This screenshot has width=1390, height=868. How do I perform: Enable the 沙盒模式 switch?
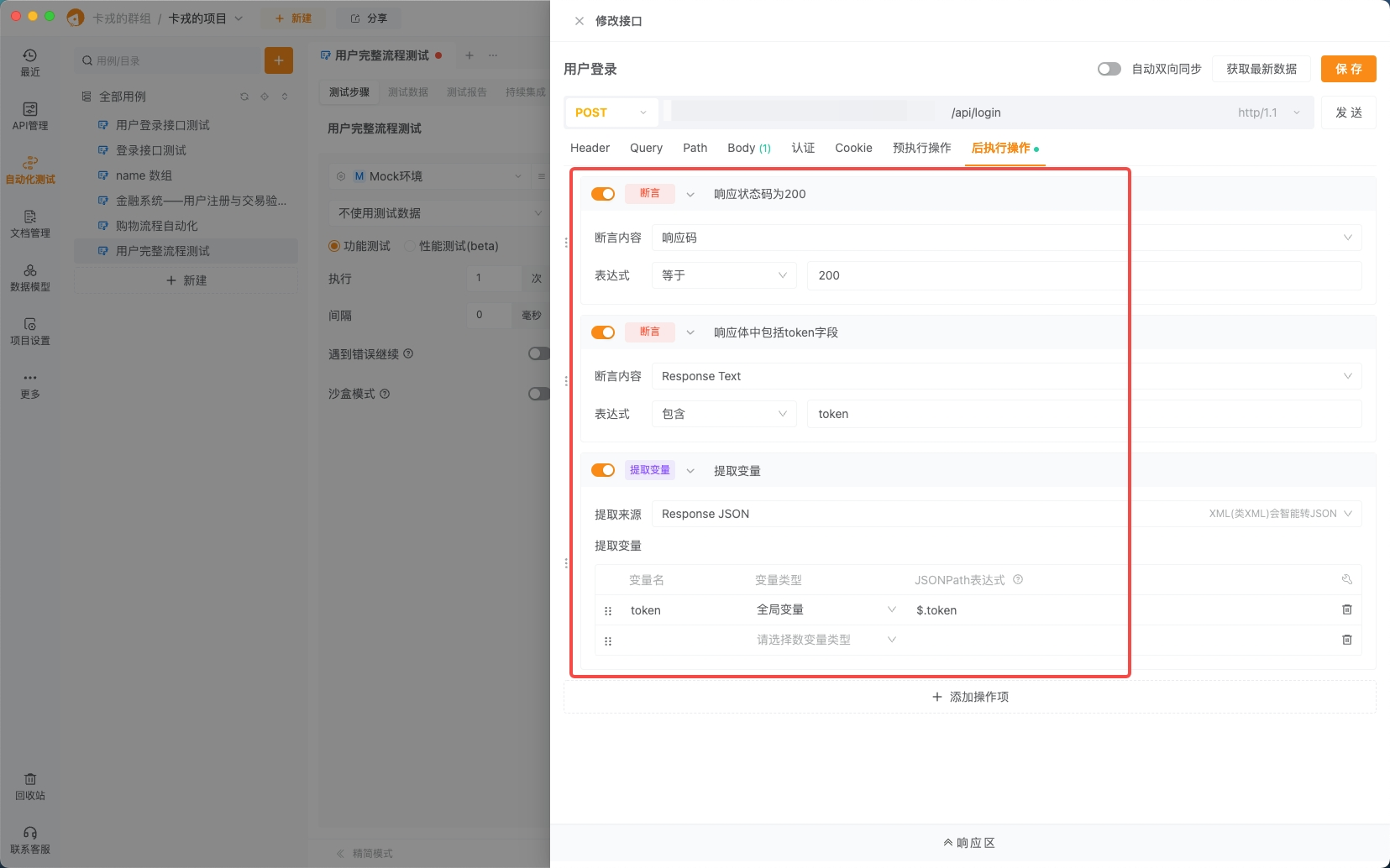pyautogui.click(x=539, y=394)
